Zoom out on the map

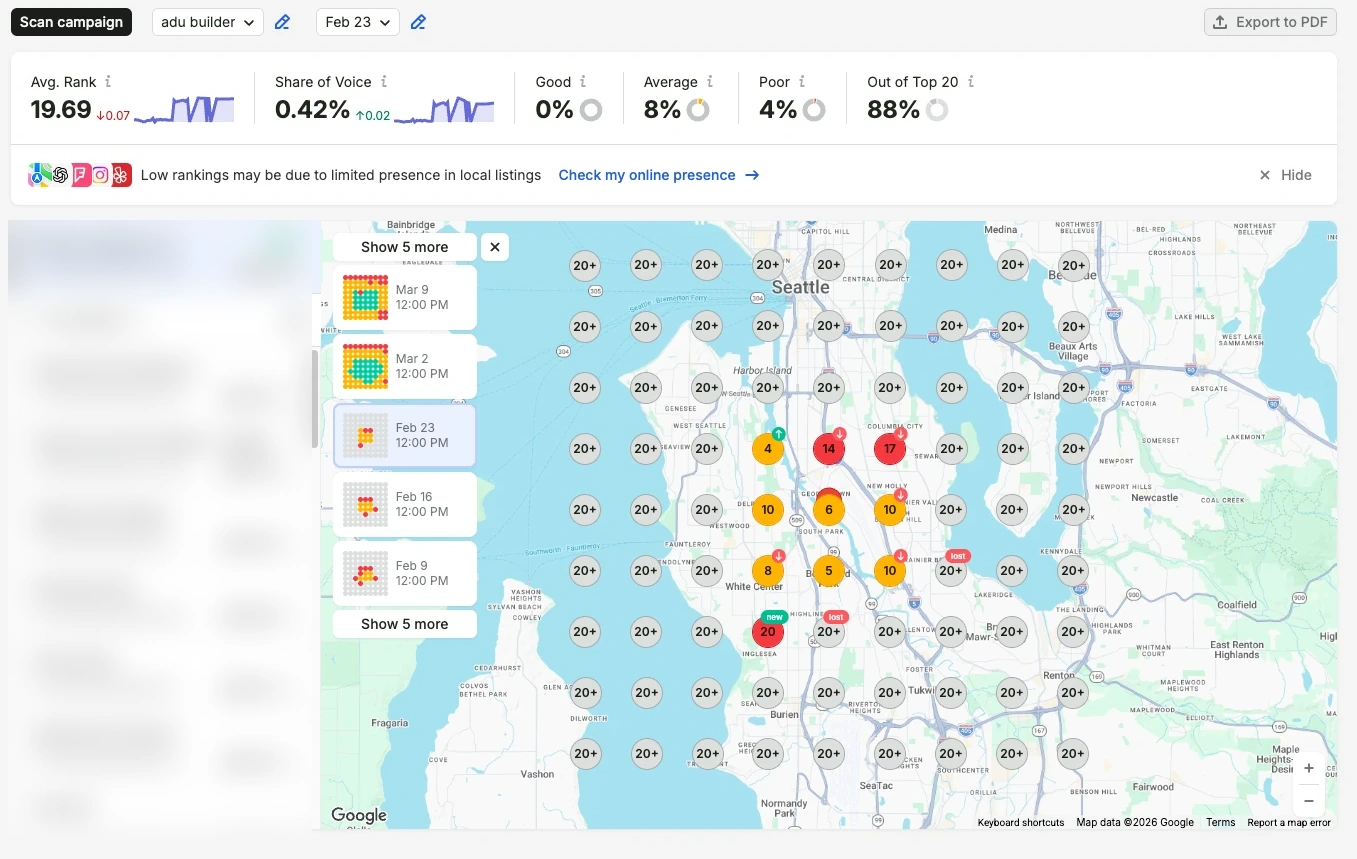[x=1309, y=801]
